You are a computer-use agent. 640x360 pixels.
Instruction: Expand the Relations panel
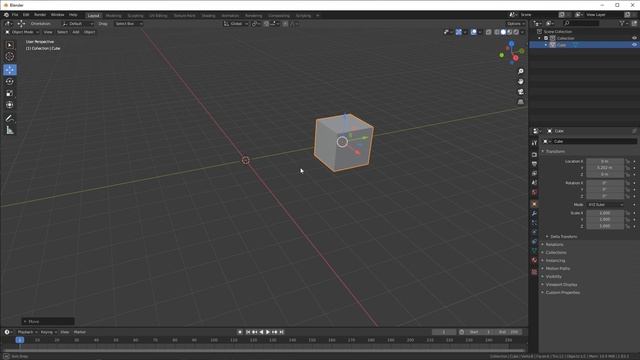point(554,244)
